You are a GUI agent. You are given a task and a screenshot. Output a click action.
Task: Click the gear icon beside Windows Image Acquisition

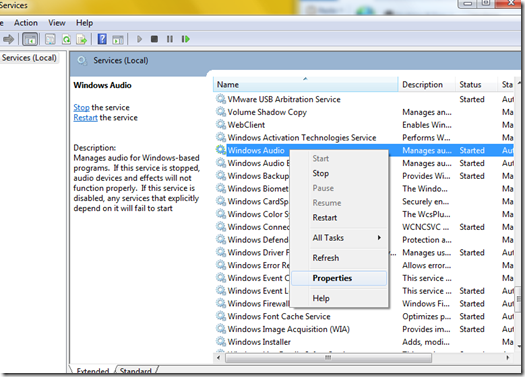[x=221, y=328]
